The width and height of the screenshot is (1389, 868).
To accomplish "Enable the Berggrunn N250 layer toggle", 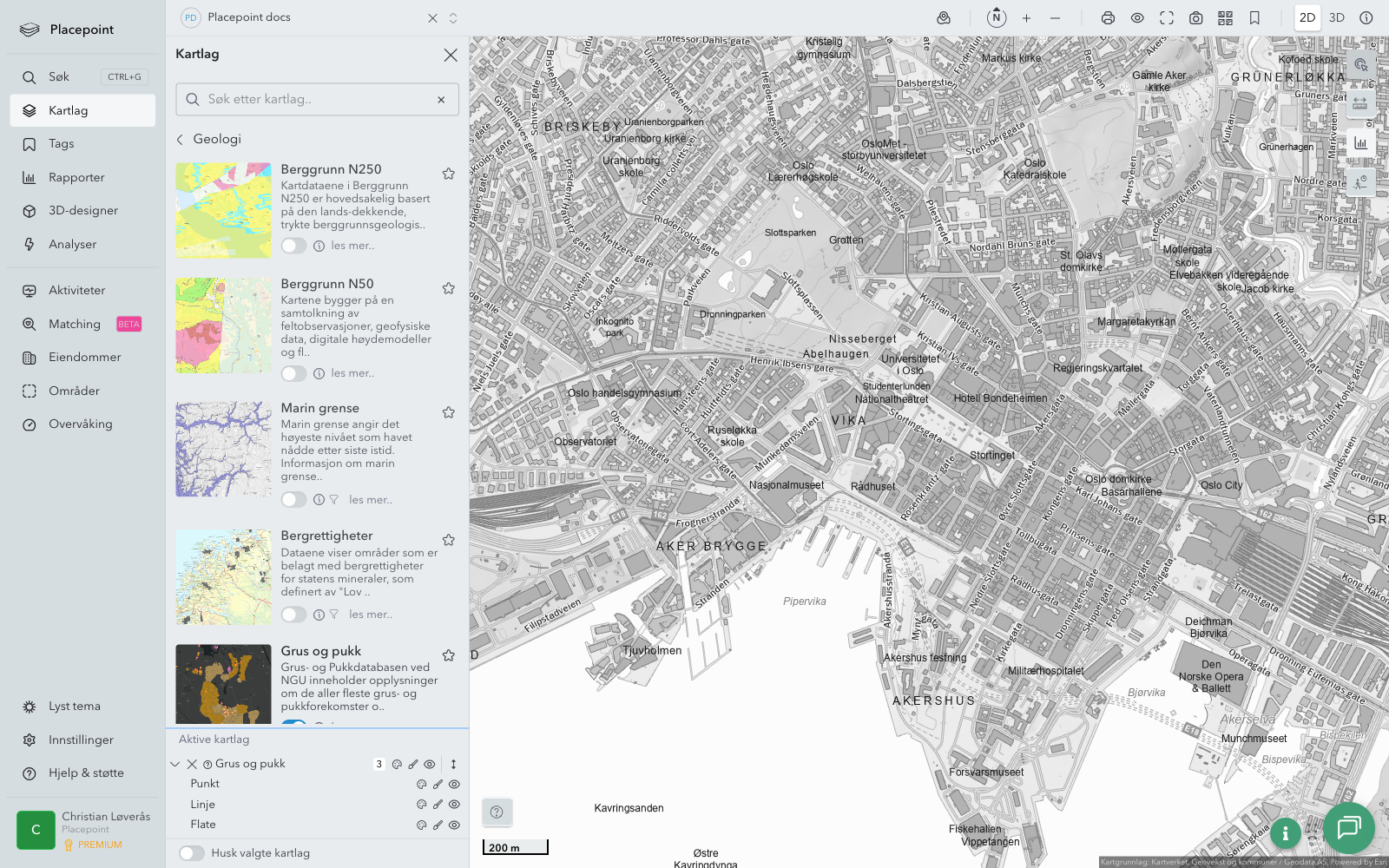I will pyautogui.click(x=293, y=246).
